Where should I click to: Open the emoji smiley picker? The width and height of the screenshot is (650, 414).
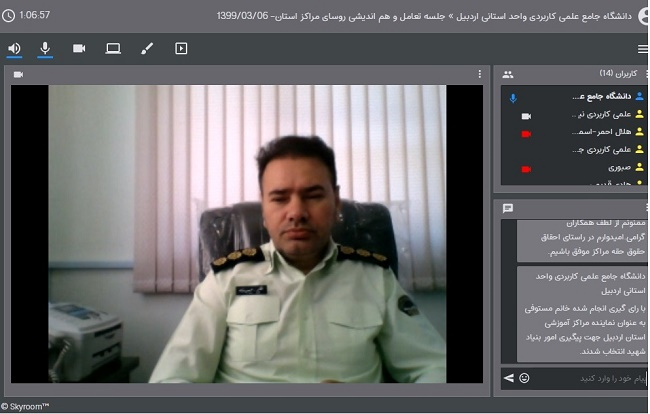(x=525, y=378)
